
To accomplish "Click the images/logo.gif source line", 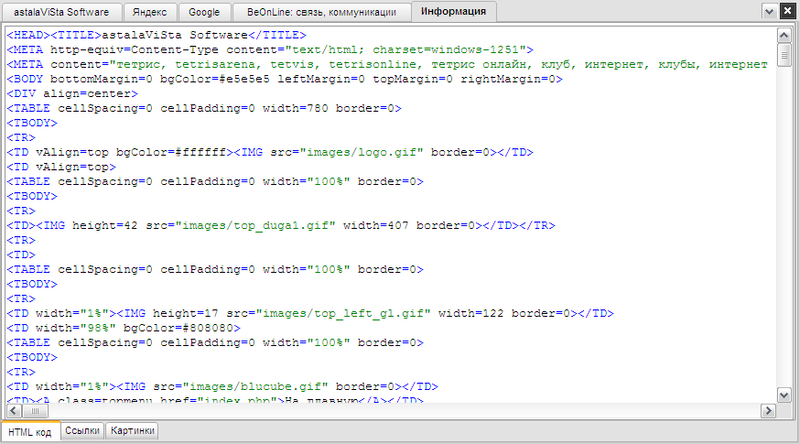I will [x=270, y=152].
